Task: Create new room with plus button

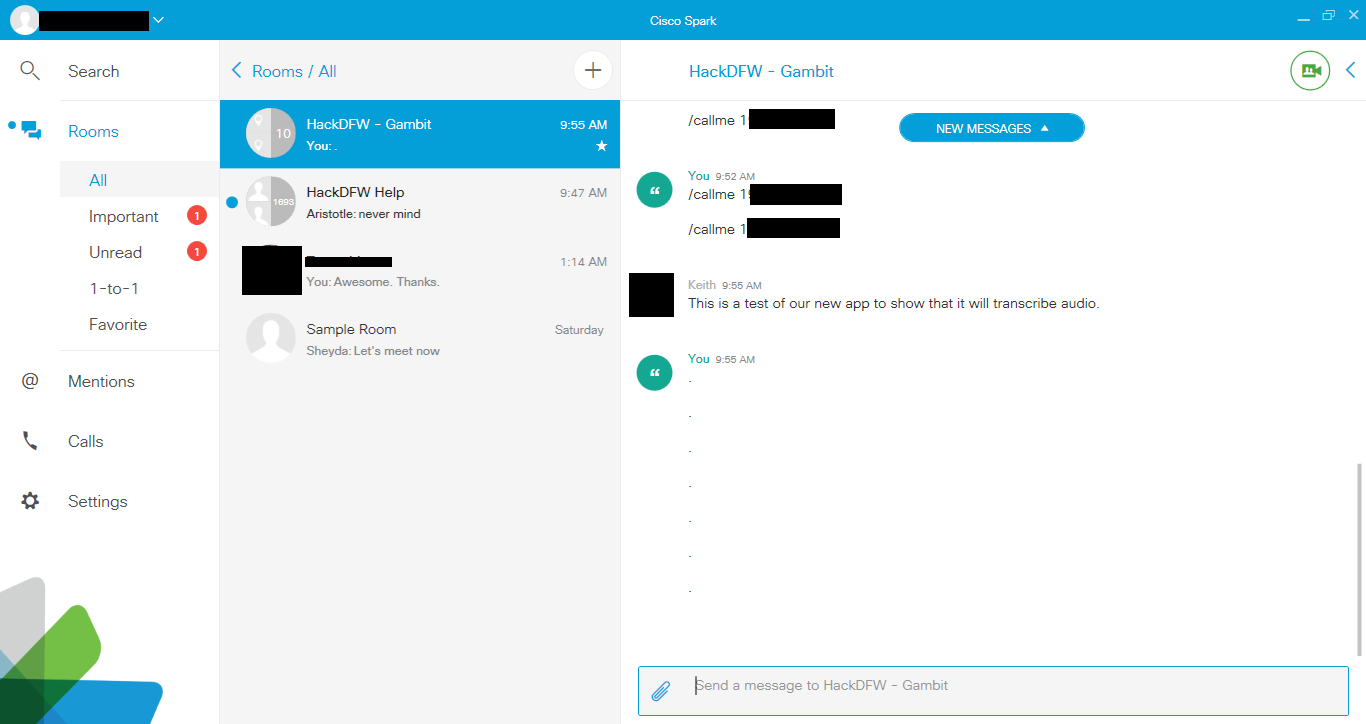Action: click(593, 70)
